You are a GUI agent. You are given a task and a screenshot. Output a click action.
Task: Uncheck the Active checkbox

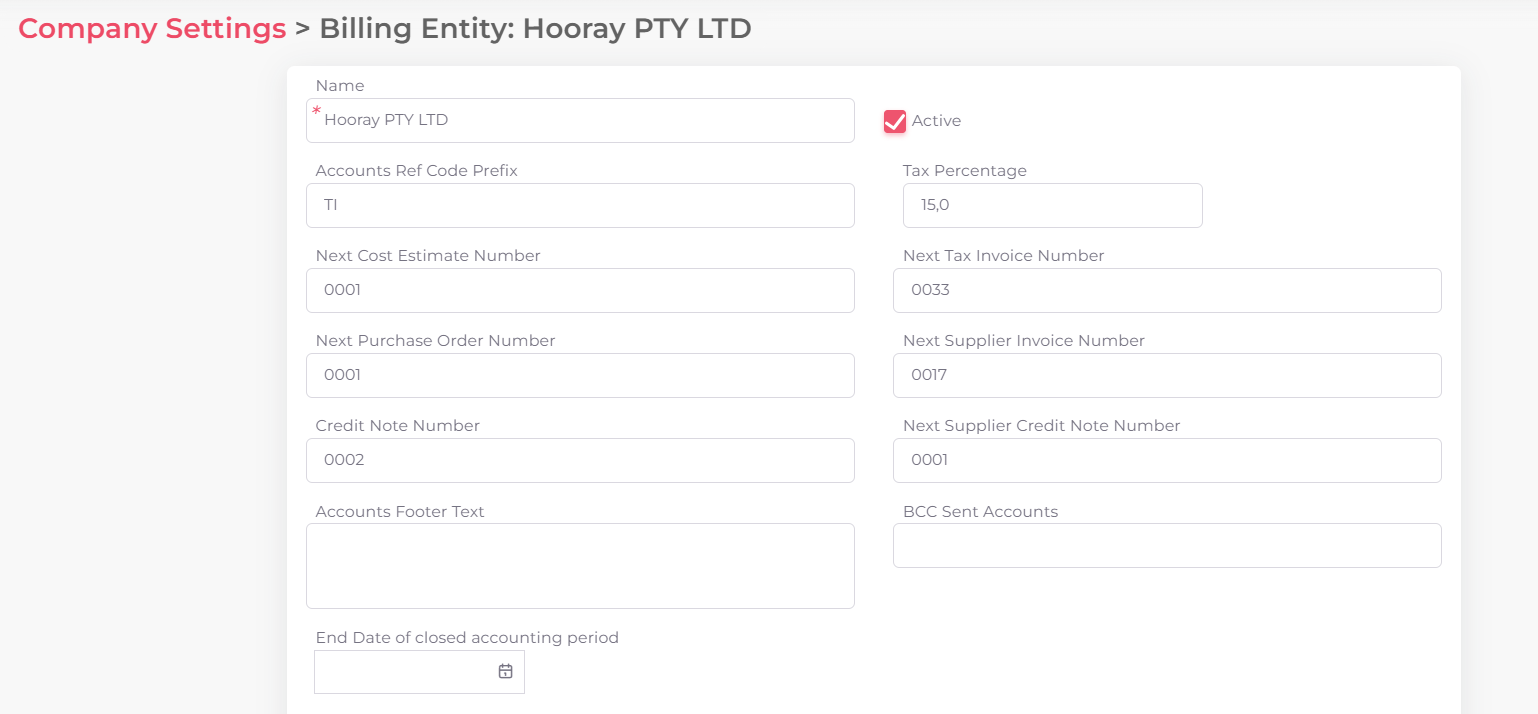[x=893, y=121]
